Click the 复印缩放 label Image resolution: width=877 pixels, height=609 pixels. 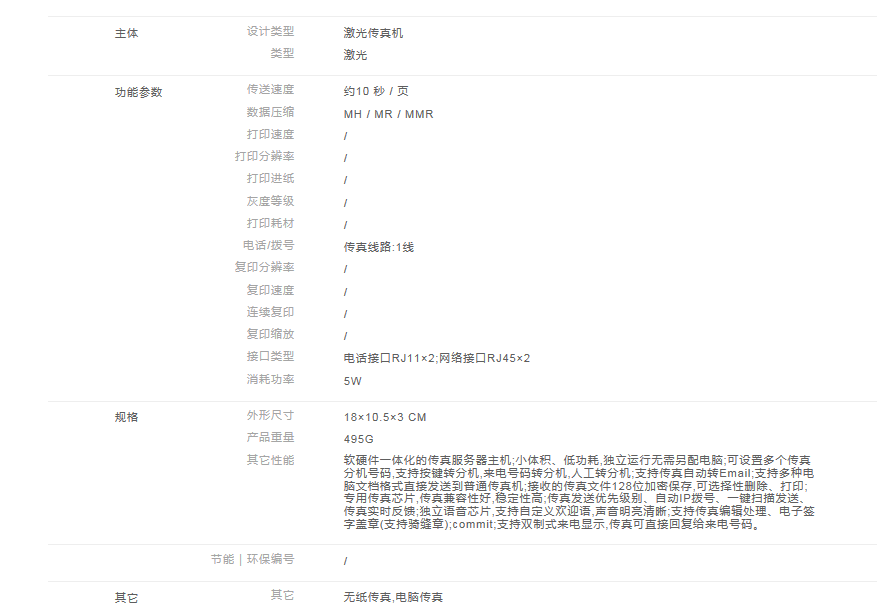tap(270, 334)
